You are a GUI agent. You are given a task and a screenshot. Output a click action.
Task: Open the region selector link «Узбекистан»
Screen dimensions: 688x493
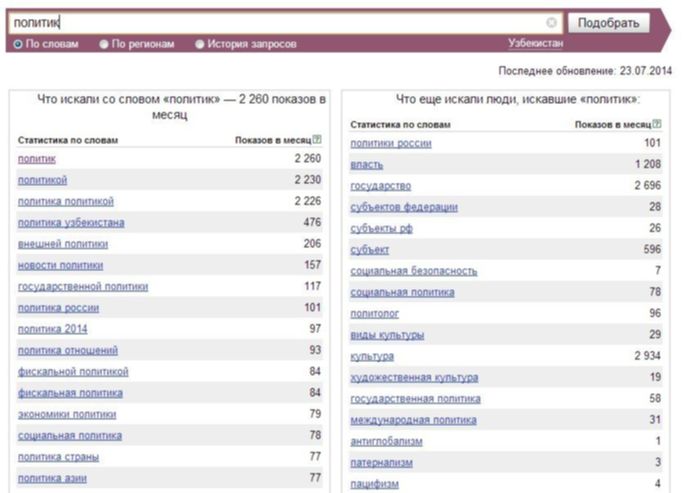click(535, 44)
